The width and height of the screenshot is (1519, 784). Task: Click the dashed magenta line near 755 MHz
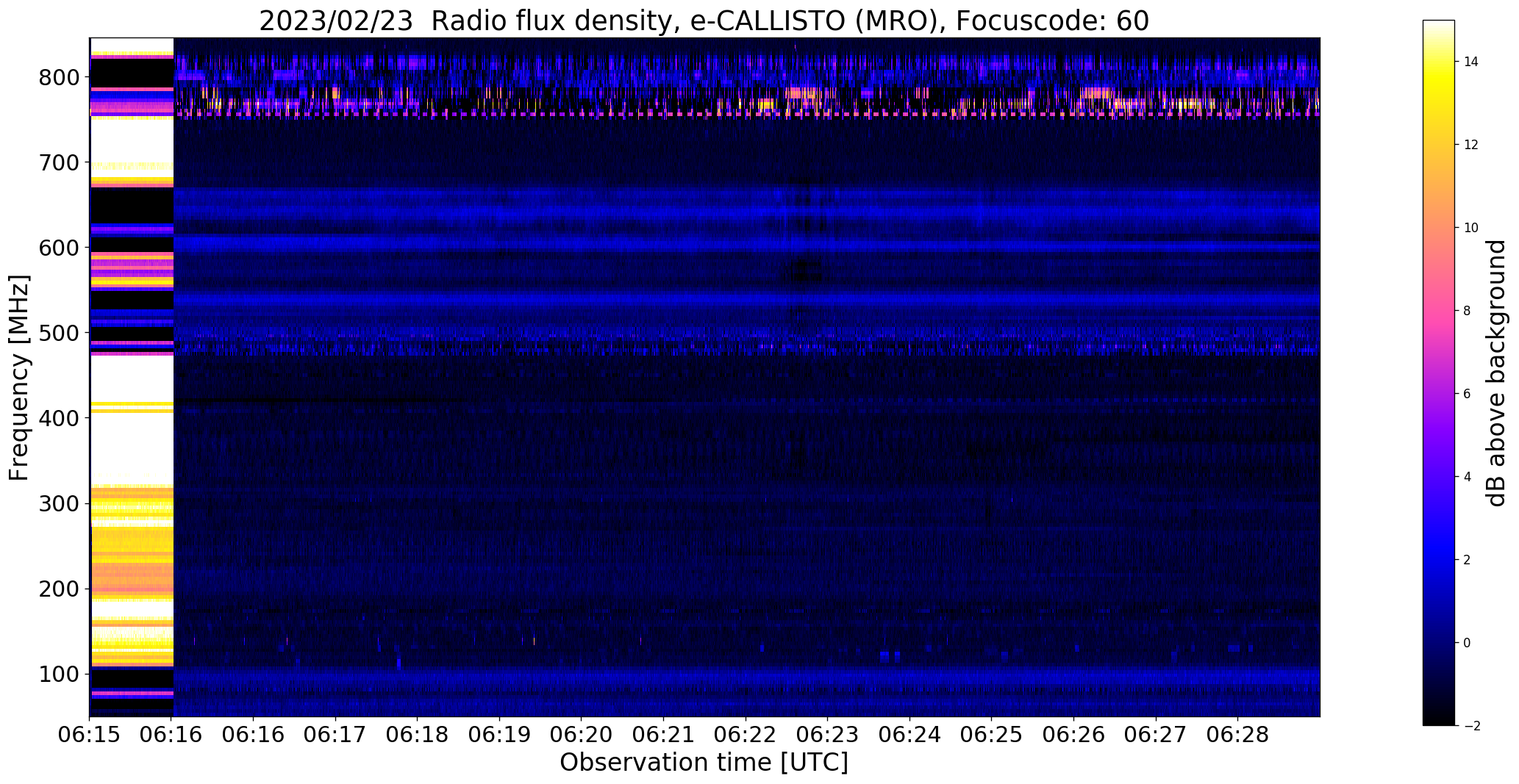point(747,115)
